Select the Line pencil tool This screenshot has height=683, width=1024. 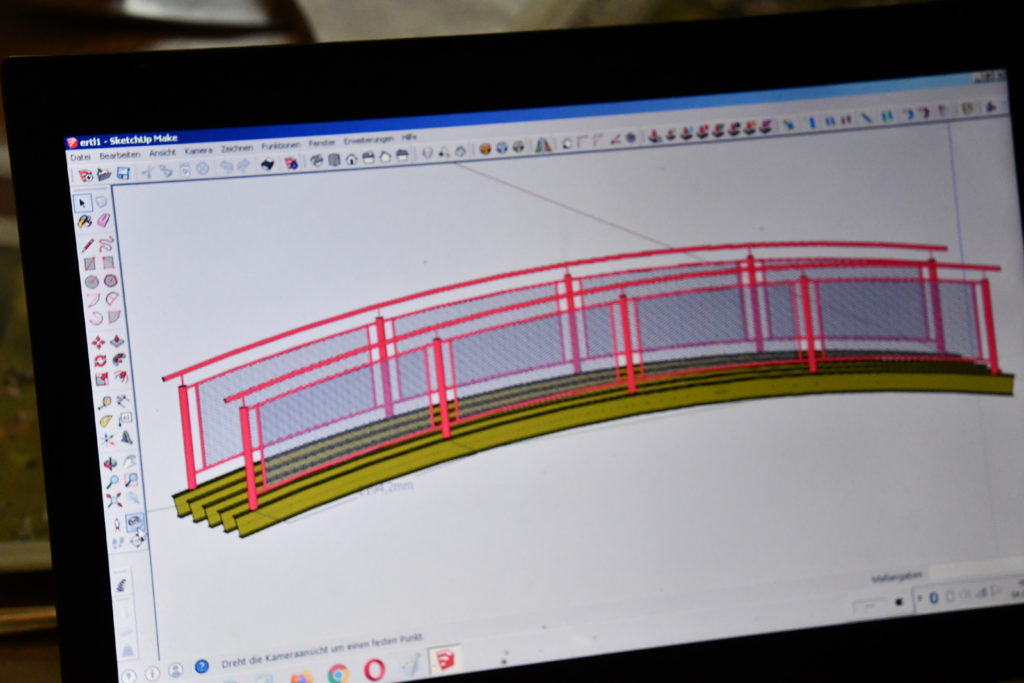tap(88, 246)
